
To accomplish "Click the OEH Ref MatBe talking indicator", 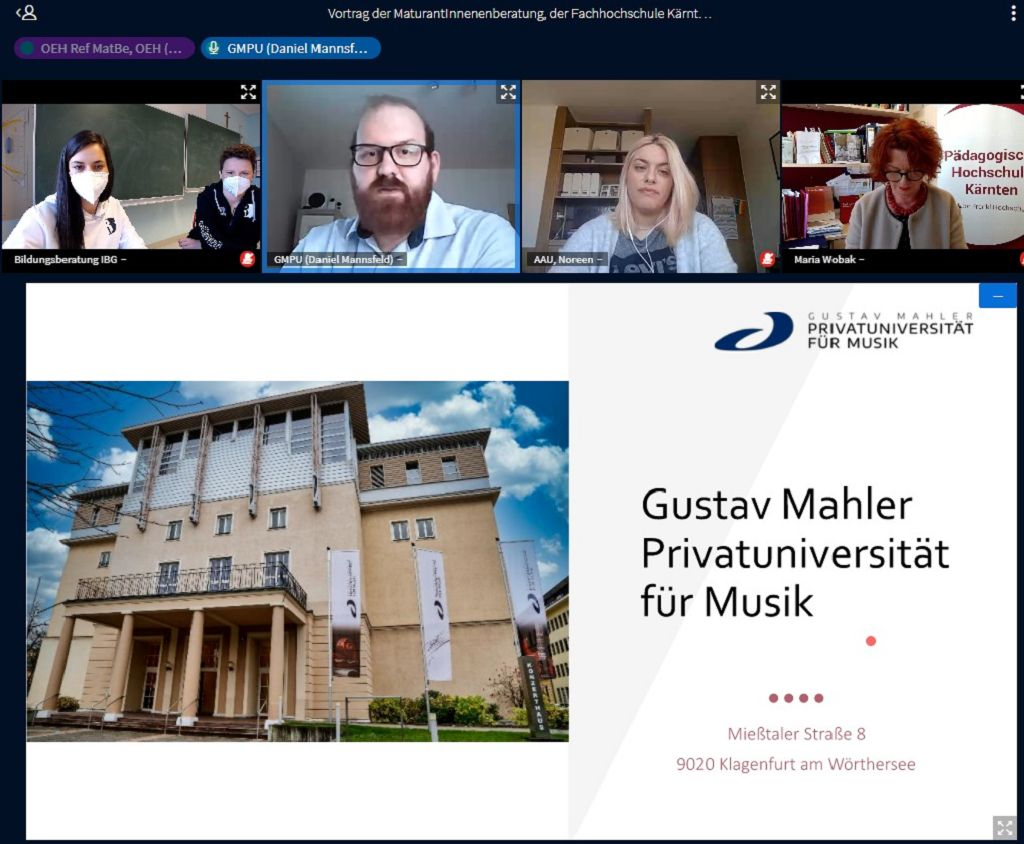I will pos(104,48).
